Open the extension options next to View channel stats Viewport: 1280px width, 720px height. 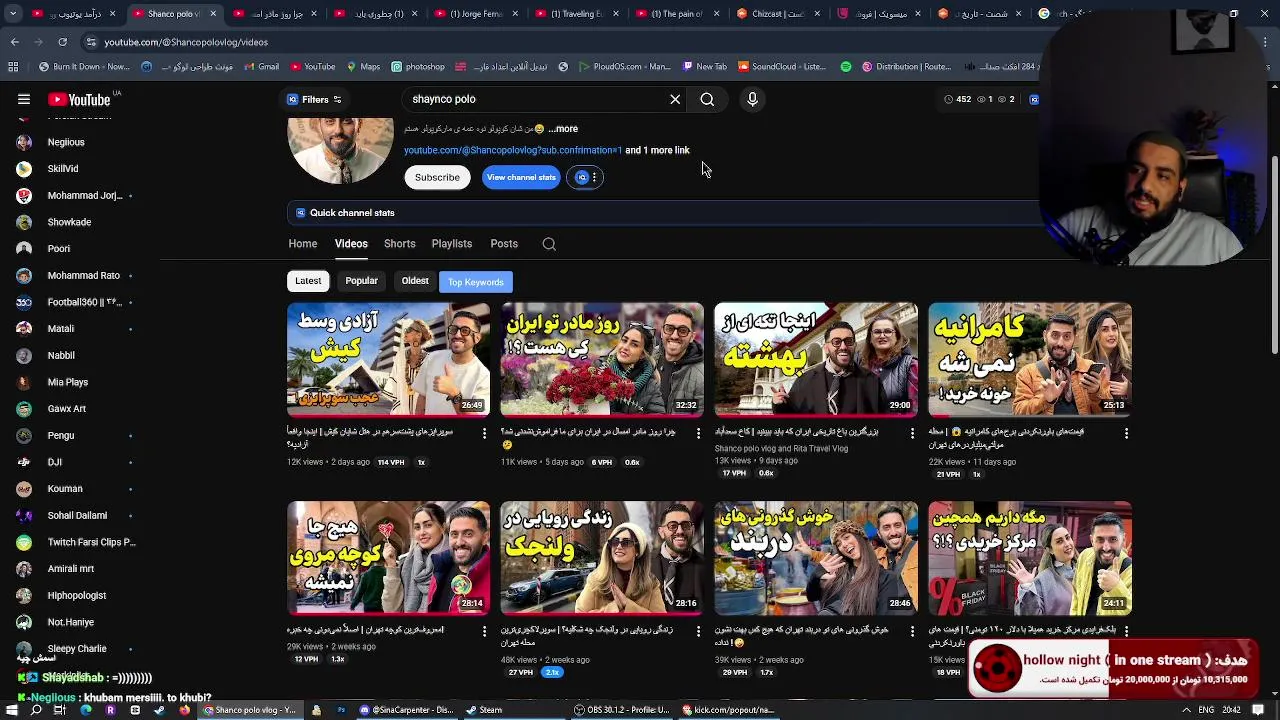click(x=585, y=177)
